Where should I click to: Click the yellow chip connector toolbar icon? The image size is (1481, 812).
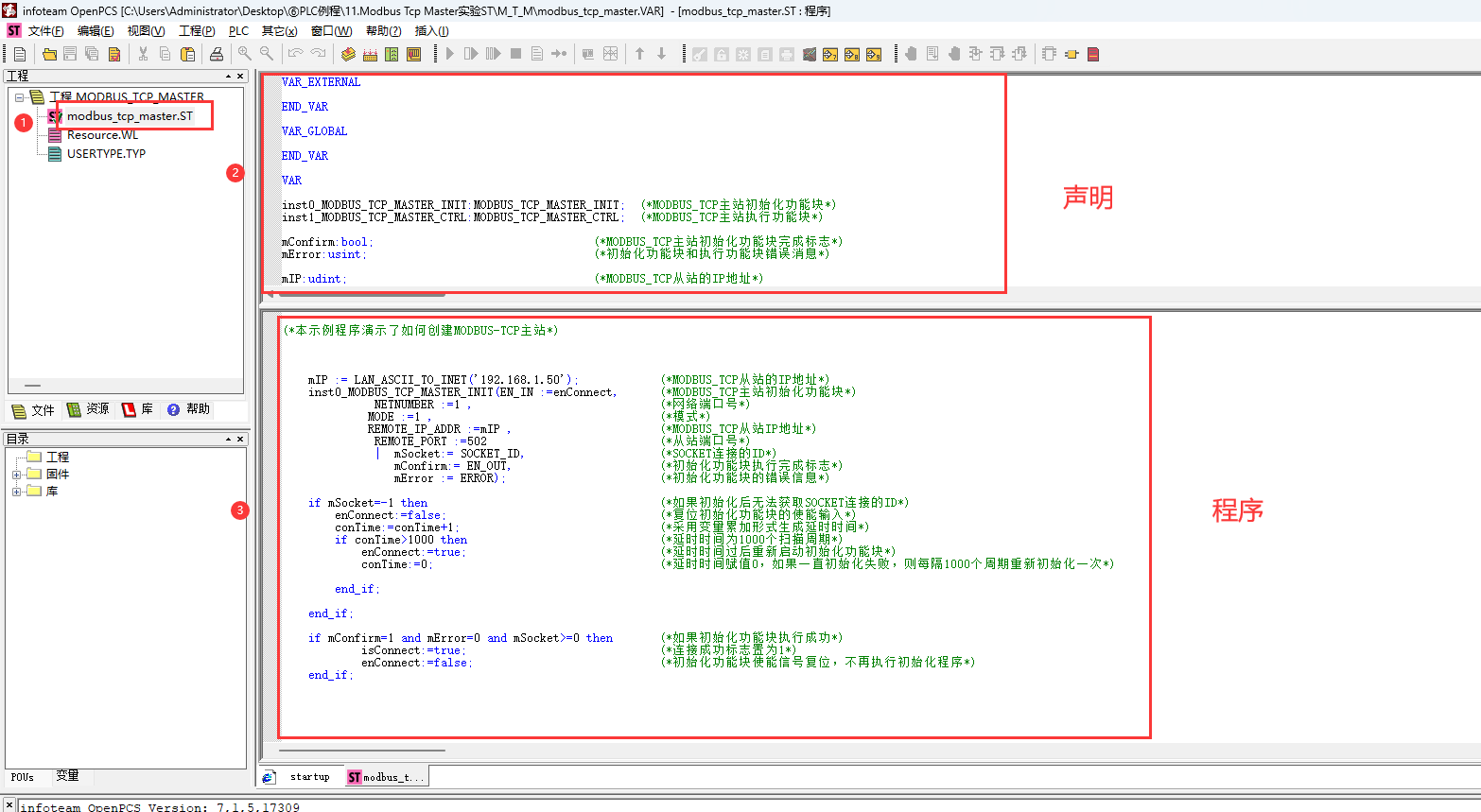click(x=1072, y=54)
